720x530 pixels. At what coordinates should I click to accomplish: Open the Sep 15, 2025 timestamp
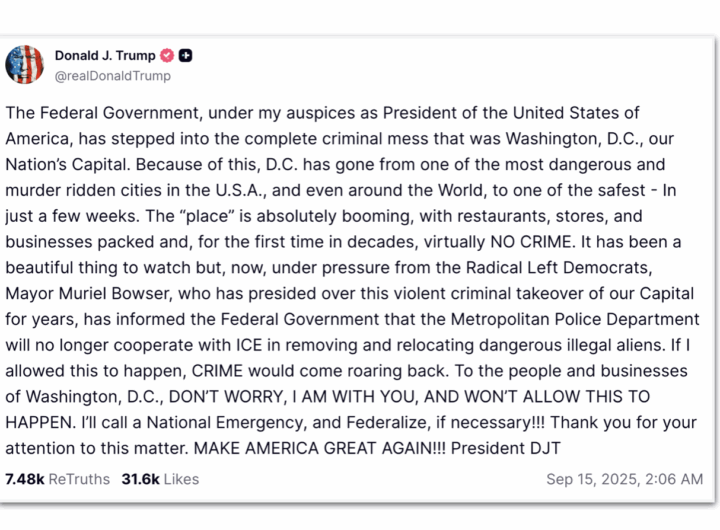(x=624, y=479)
